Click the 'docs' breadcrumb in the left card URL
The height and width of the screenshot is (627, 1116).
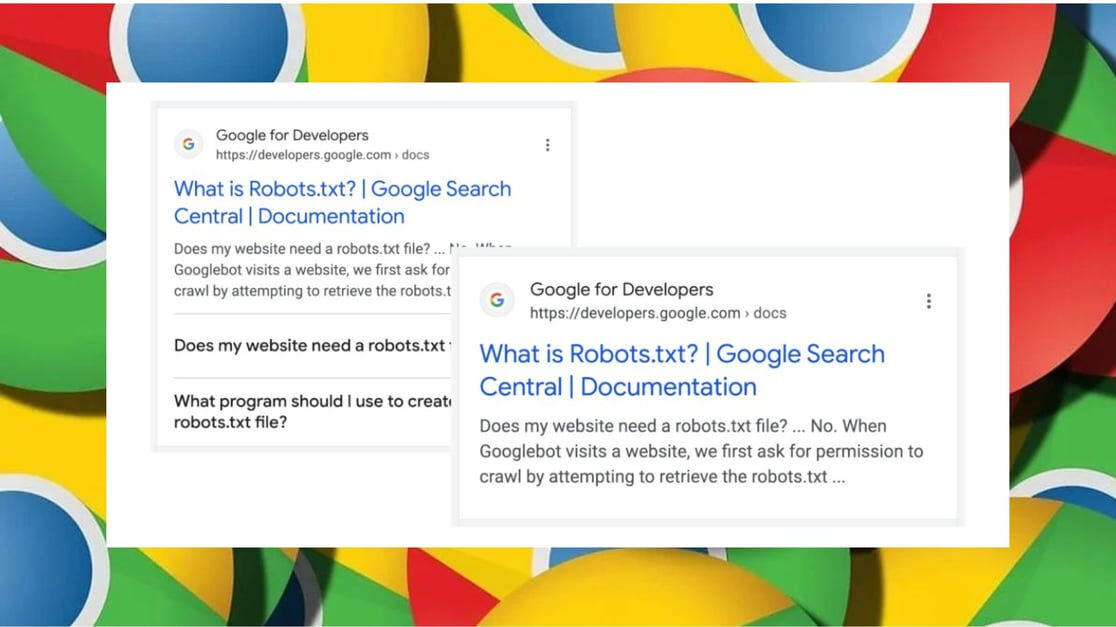pos(416,155)
